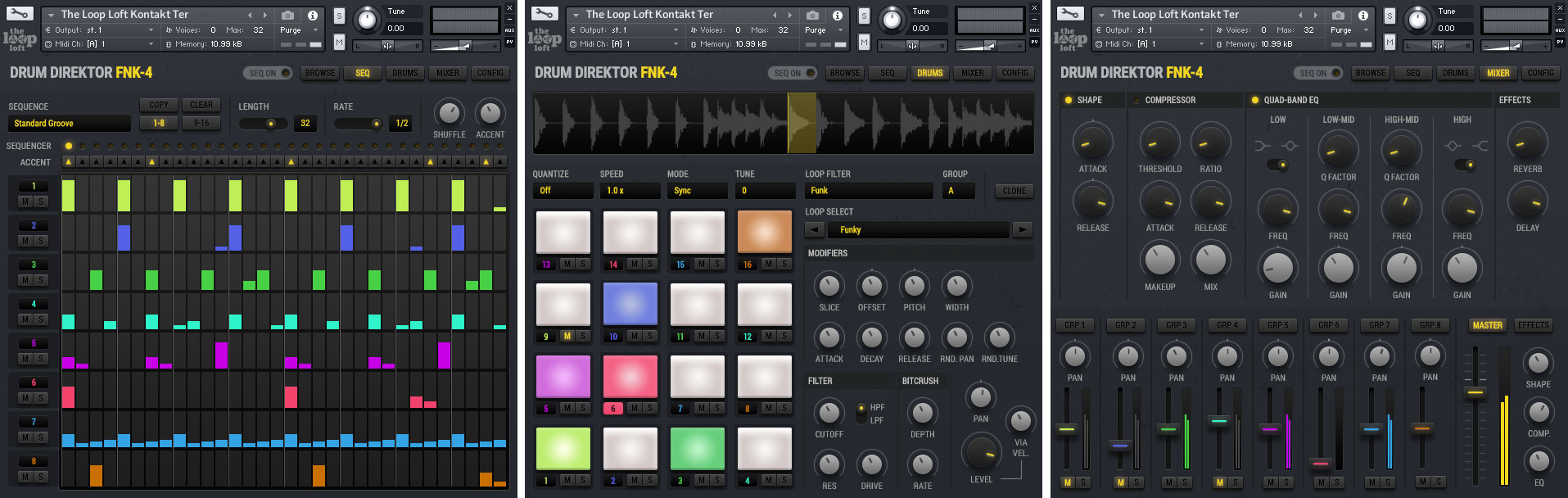Click Kontakt solo S button in SEQ view
Image resolution: width=1568 pixels, height=498 pixels.
coord(339,16)
